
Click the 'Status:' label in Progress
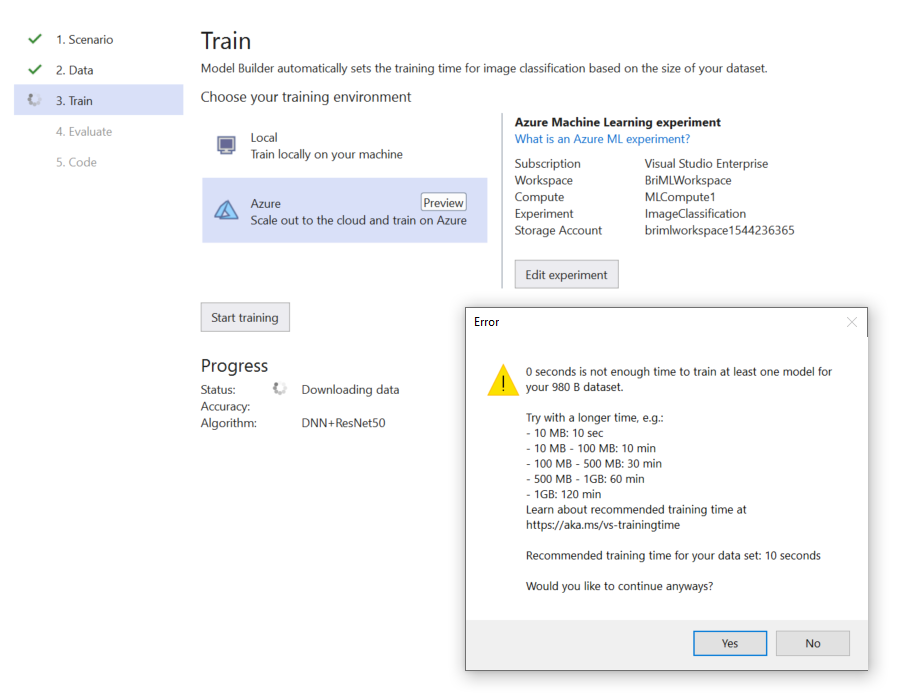[218, 389]
